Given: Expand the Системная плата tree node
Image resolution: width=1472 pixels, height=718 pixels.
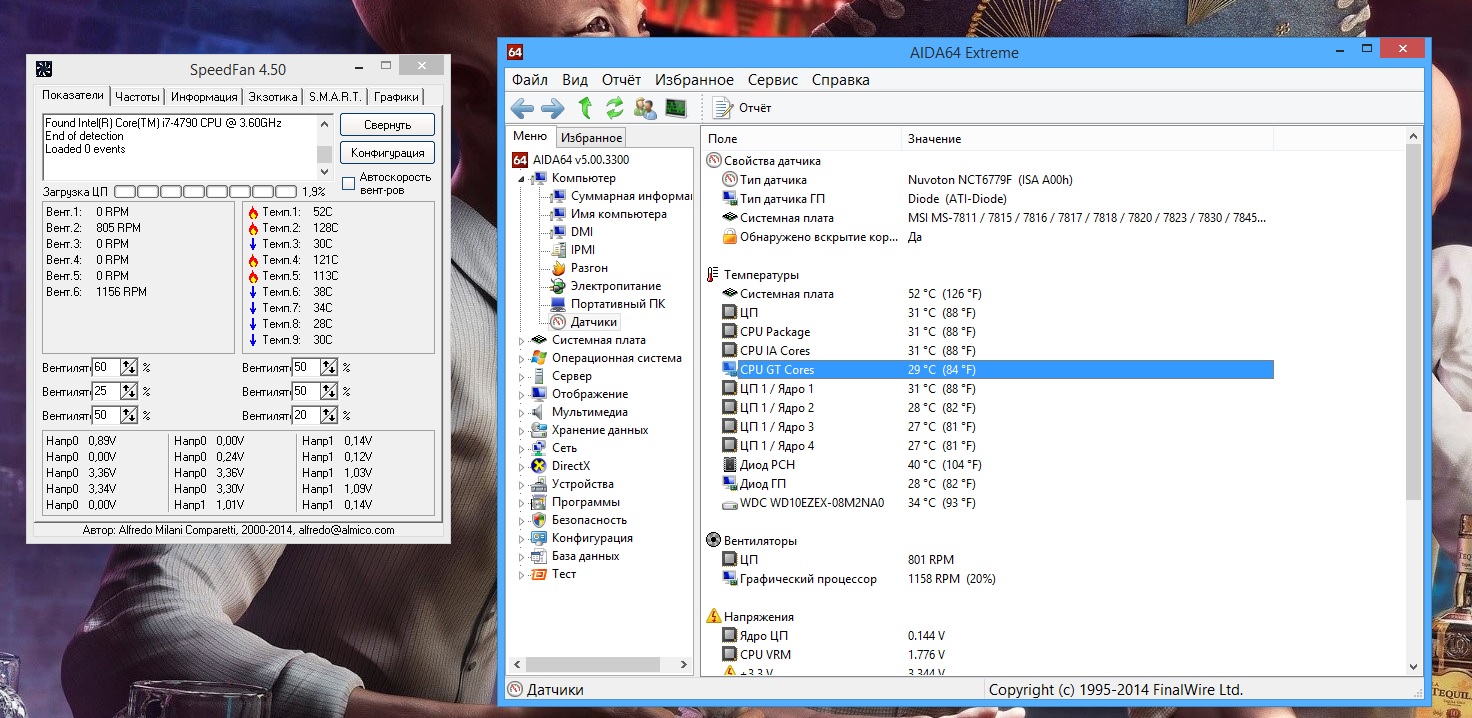Looking at the screenshot, I should click(x=521, y=341).
